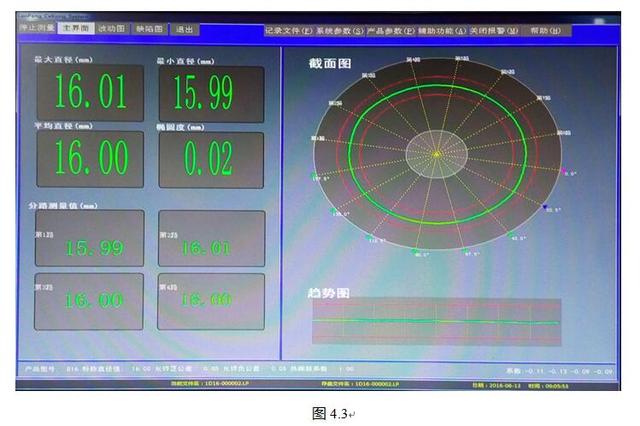Switch to the 主界面 tab

pos(78,28)
